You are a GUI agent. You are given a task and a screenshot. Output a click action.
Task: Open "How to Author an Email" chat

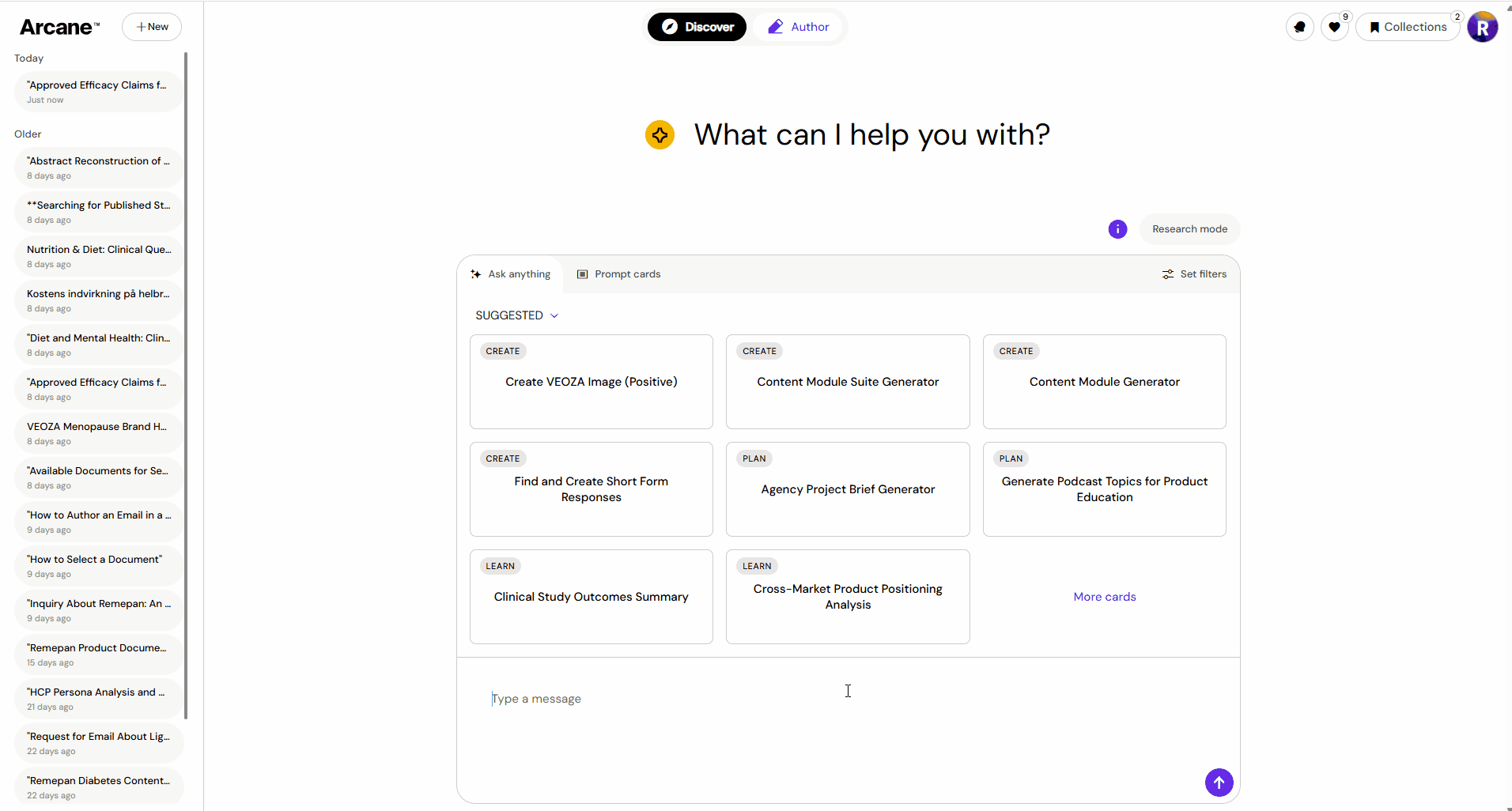tap(99, 522)
